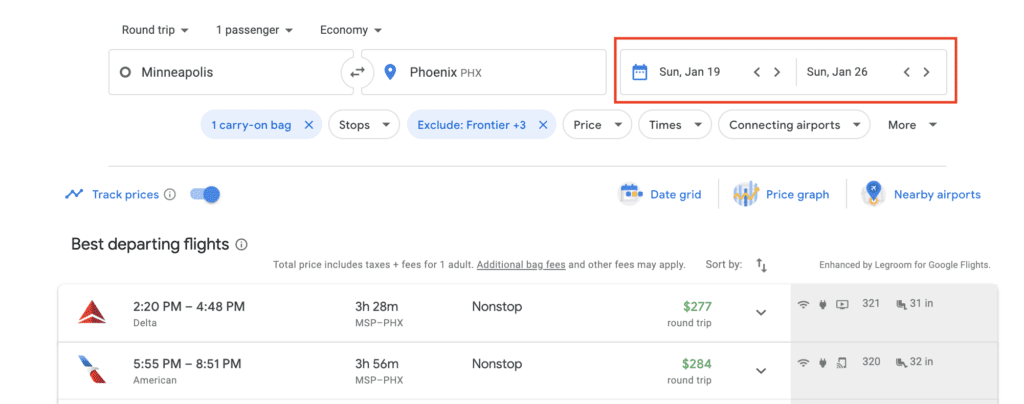Open the Price graph
This screenshot has width=1024, height=404.
pos(782,194)
